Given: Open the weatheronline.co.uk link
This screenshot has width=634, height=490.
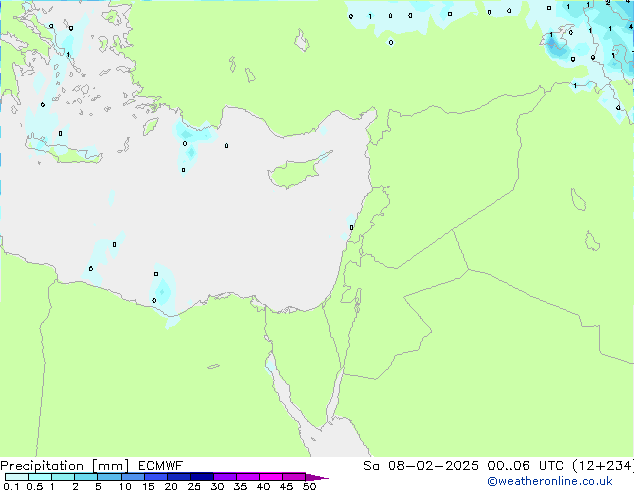Looking at the screenshot, I should pyautogui.click(x=550, y=481).
